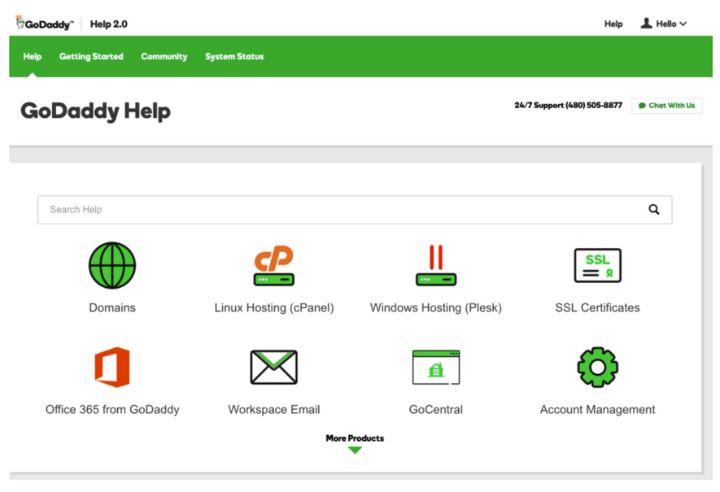The width and height of the screenshot is (720, 492).
Task: Click the user profile silhouette icon
Action: click(647, 23)
